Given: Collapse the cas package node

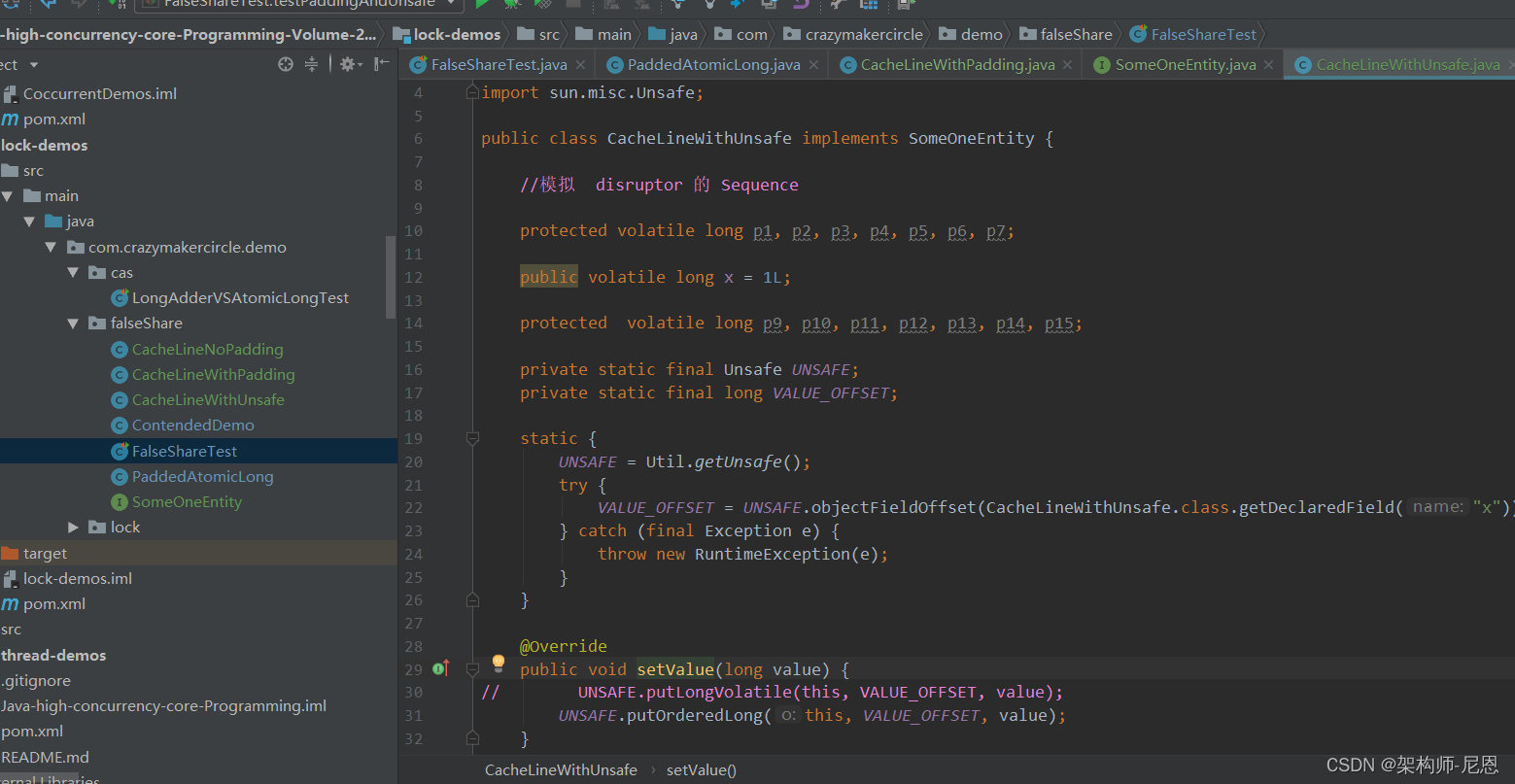Looking at the screenshot, I should 73,273.
